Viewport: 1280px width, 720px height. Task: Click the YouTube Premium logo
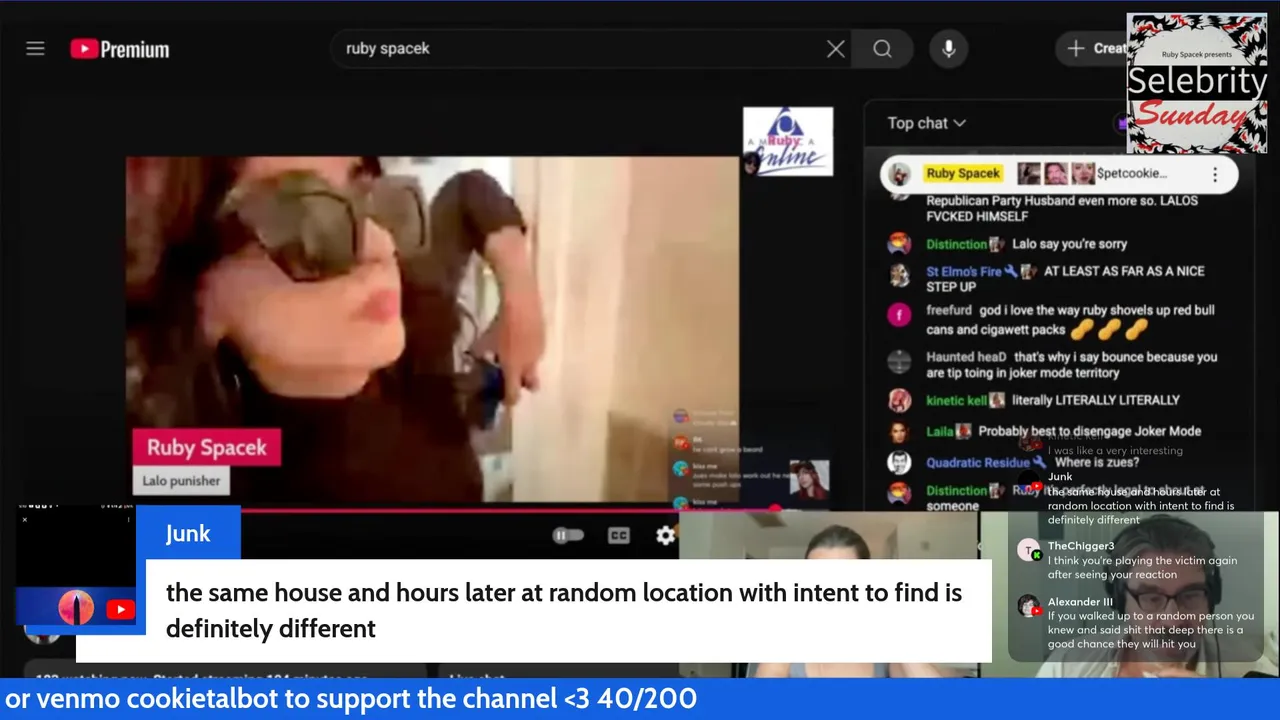[120, 49]
